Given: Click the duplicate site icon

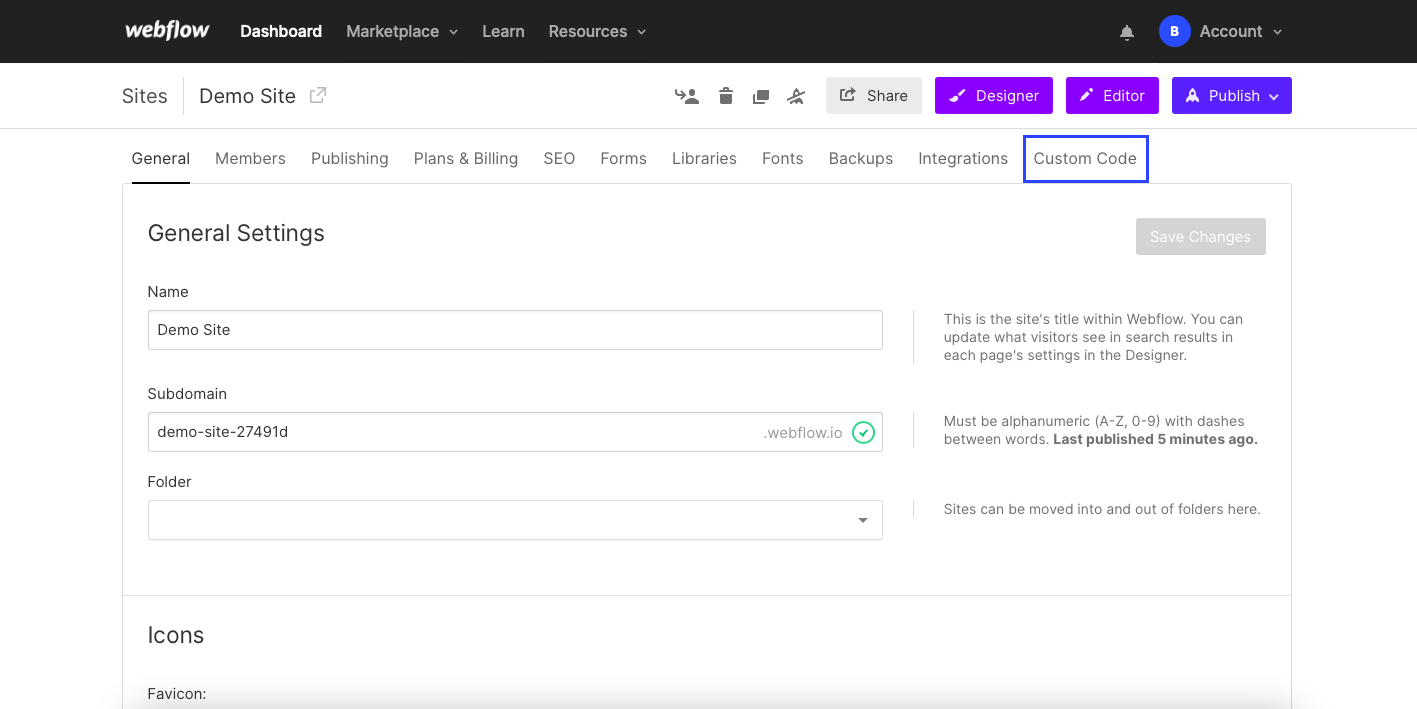Looking at the screenshot, I should 761,96.
